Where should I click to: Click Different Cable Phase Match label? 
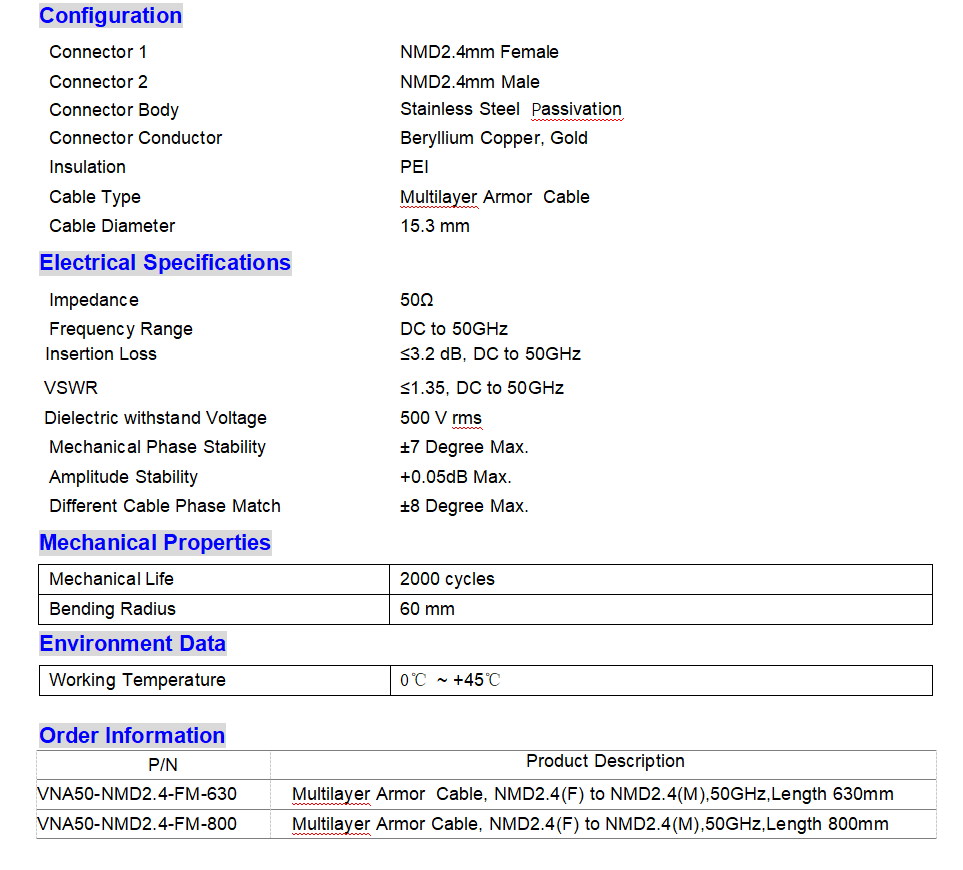pos(165,506)
